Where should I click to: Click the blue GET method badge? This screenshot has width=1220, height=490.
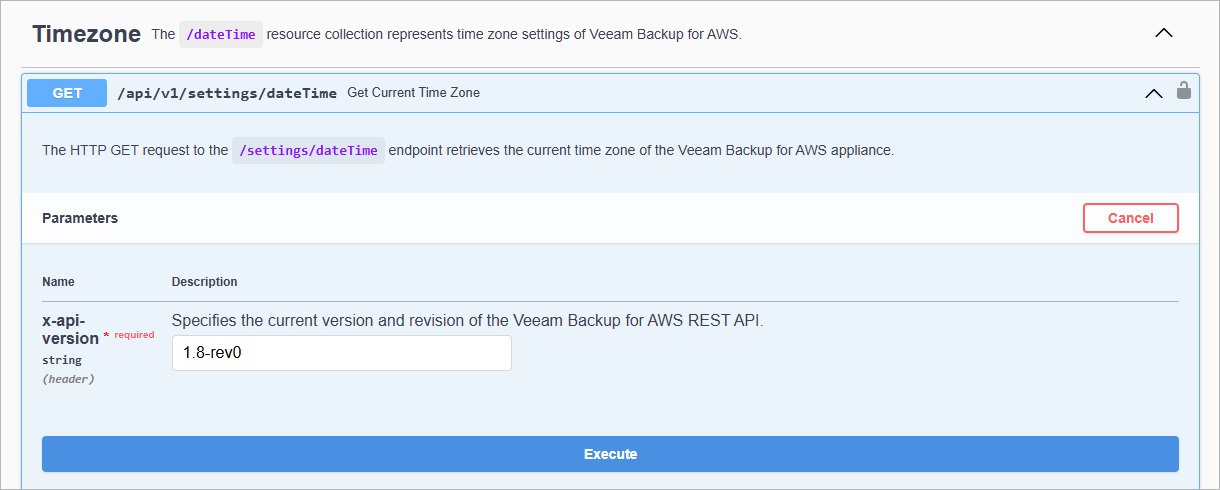(x=67, y=93)
